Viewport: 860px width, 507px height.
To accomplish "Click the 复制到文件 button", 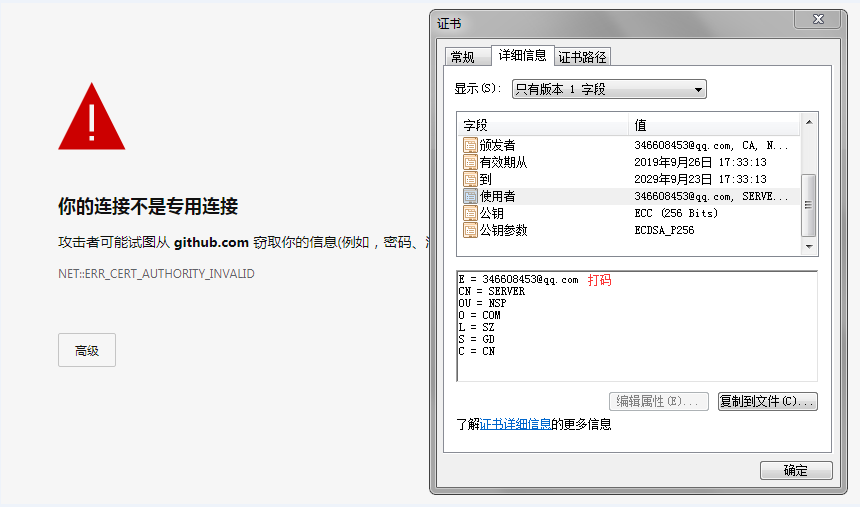I will click(x=767, y=401).
